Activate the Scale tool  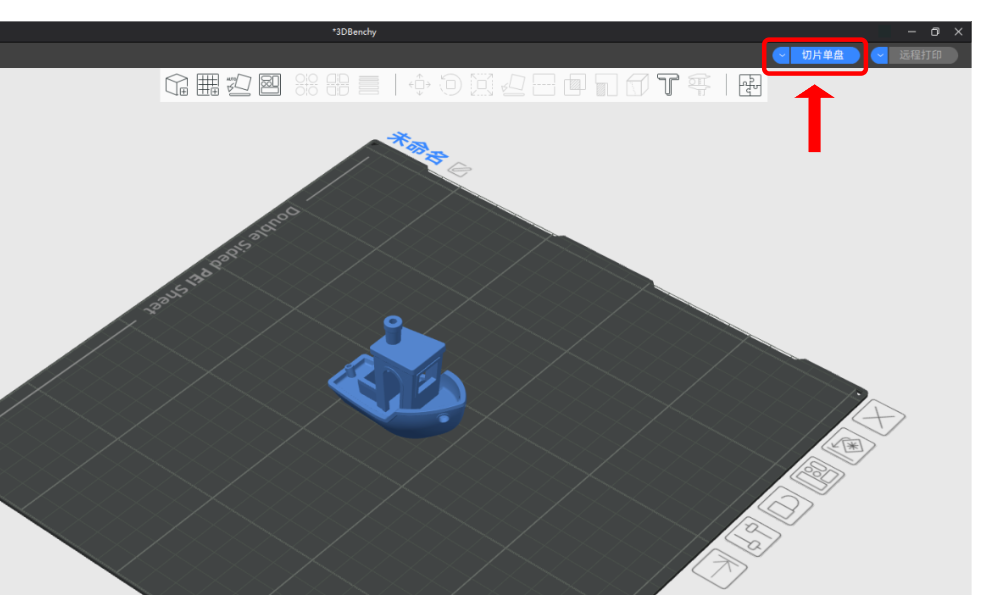point(481,84)
